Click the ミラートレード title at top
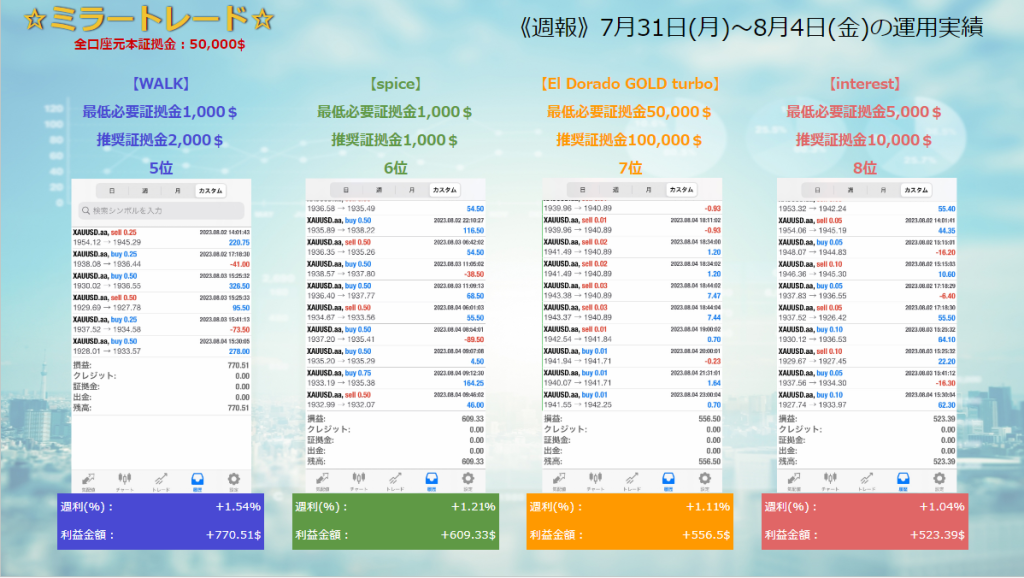Viewport: 1024px width, 578px height. click(149, 19)
